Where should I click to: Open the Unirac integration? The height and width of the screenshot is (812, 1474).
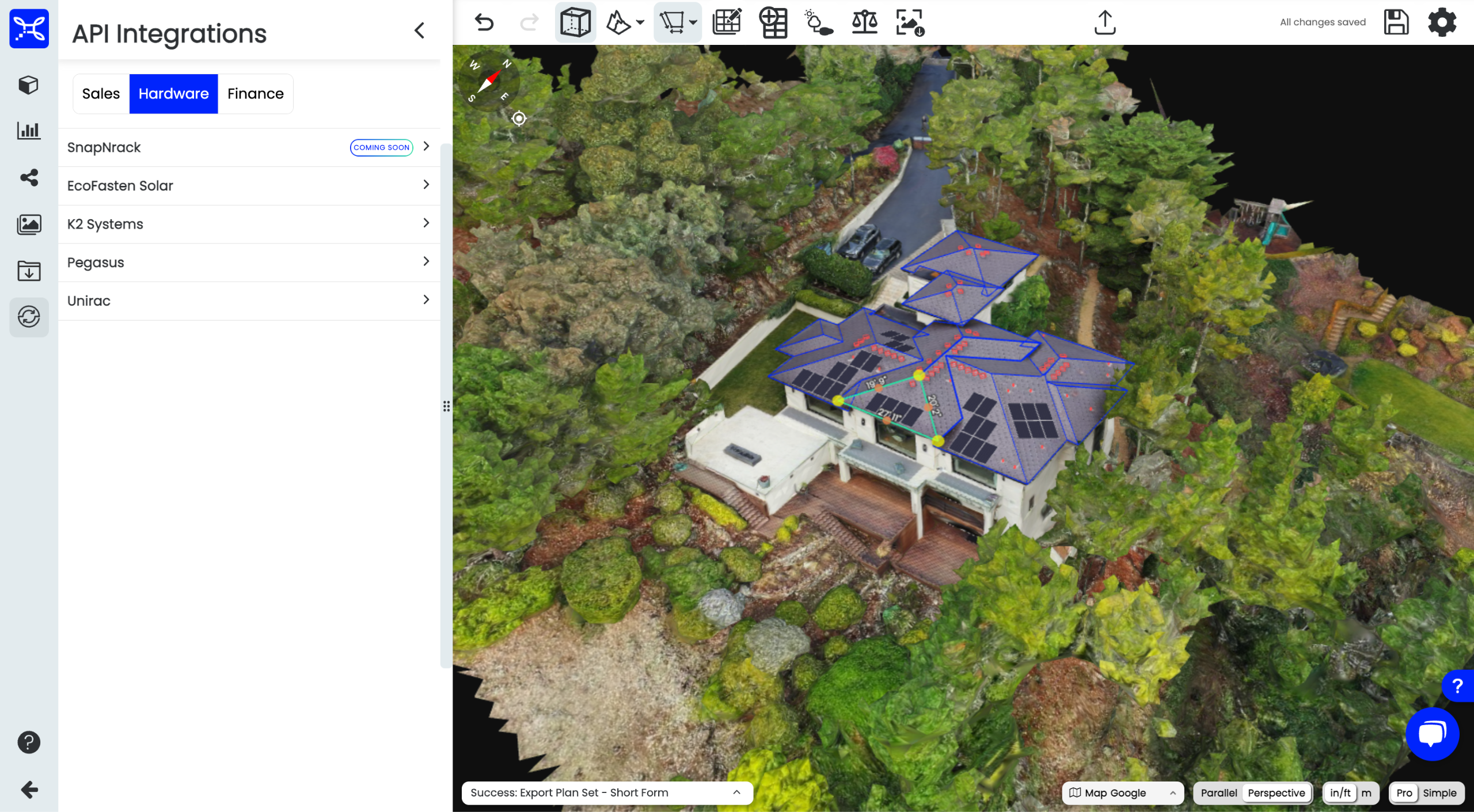point(249,301)
